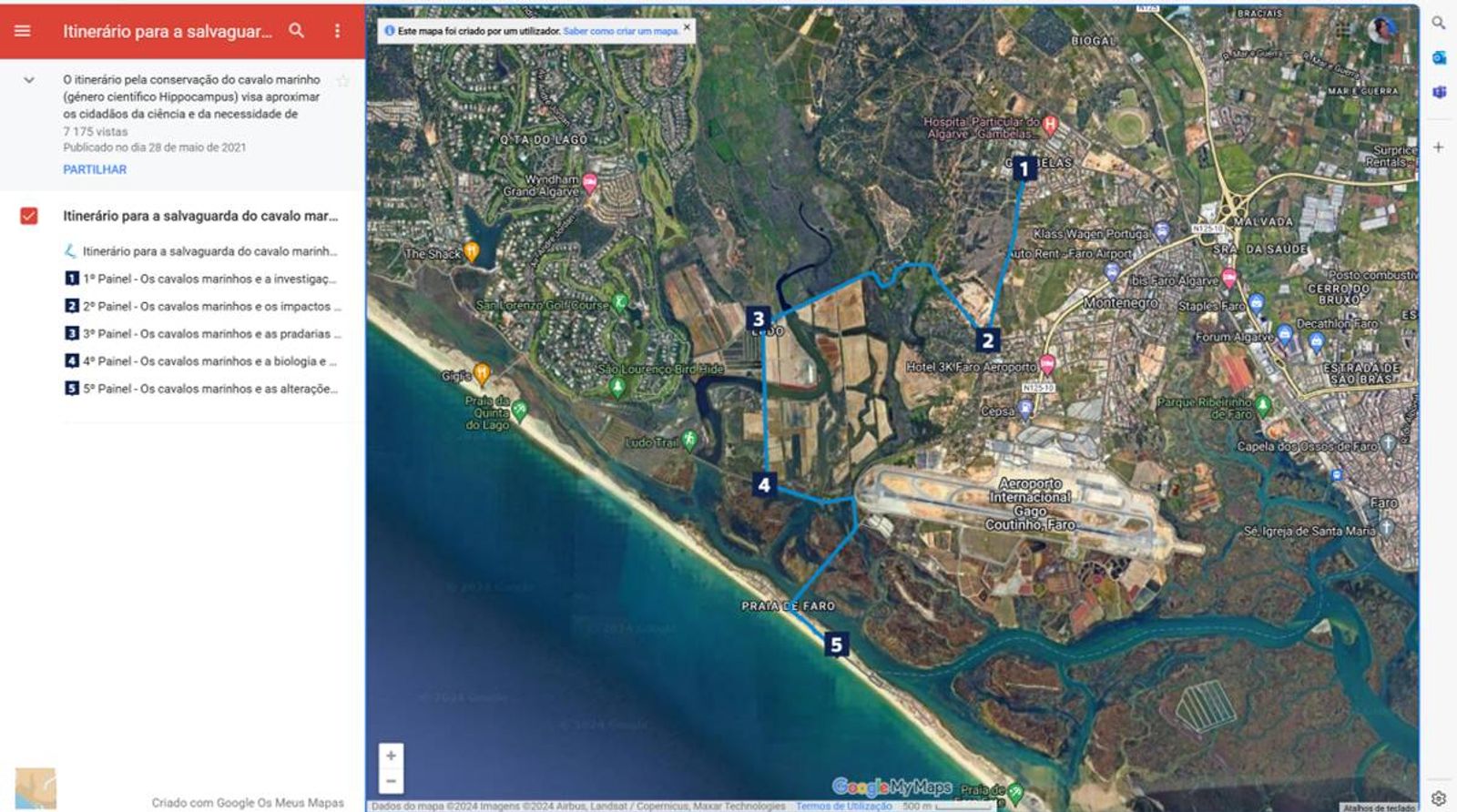This screenshot has width=1457, height=812.
Task: Click the basemap thumbnail at bottom-left
Action: click(36, 788)
